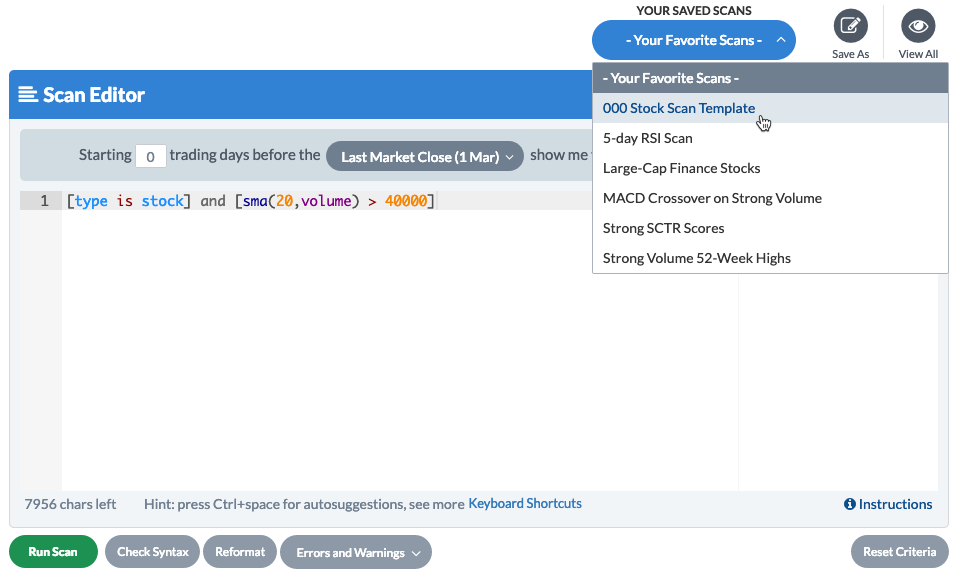
Task: Click the Save As pencil icon
Action: (850, 25)
